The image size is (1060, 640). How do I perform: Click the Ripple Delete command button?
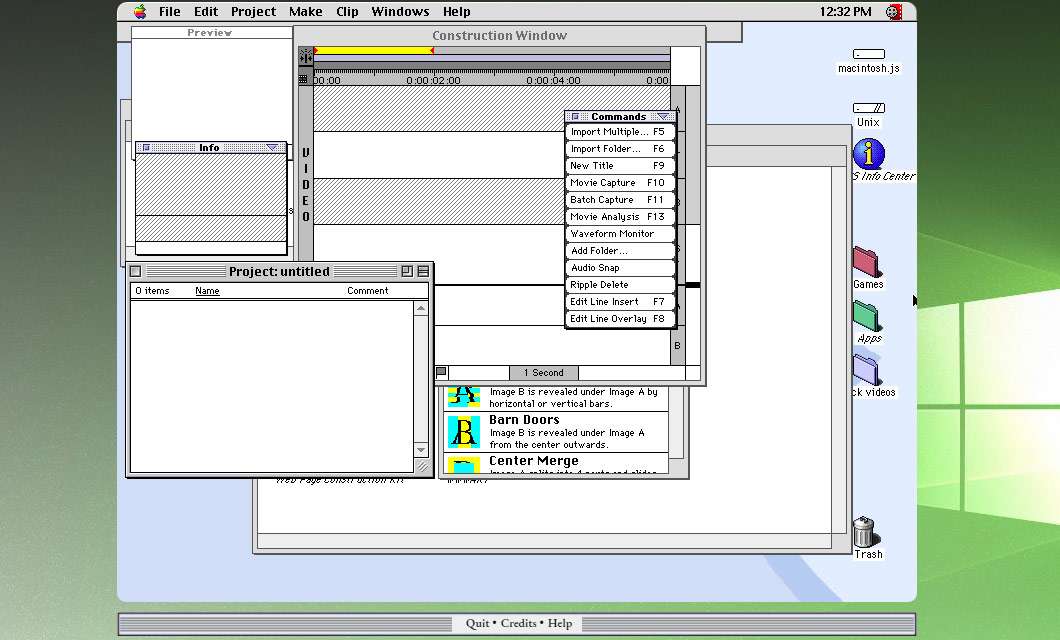[619, 285]
